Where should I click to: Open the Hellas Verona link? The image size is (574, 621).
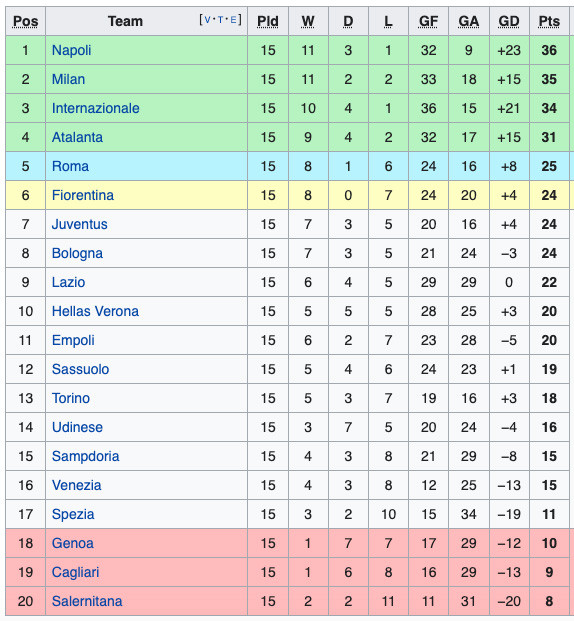tap(95, 311)
